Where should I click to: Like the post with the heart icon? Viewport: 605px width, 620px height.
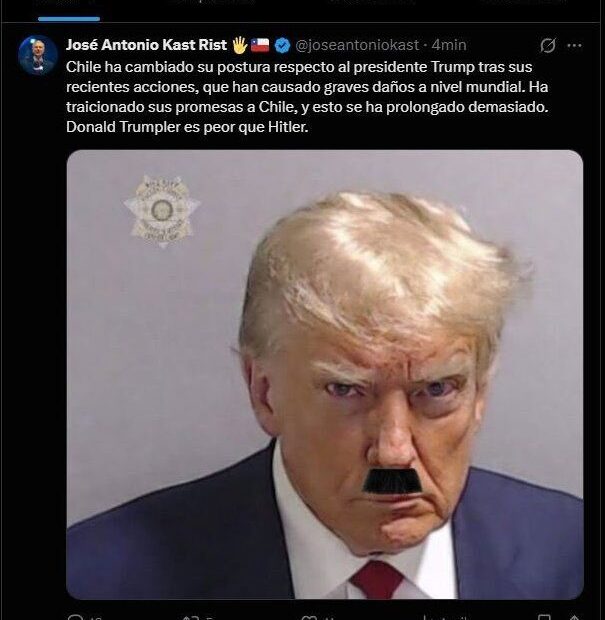(309, 618)
